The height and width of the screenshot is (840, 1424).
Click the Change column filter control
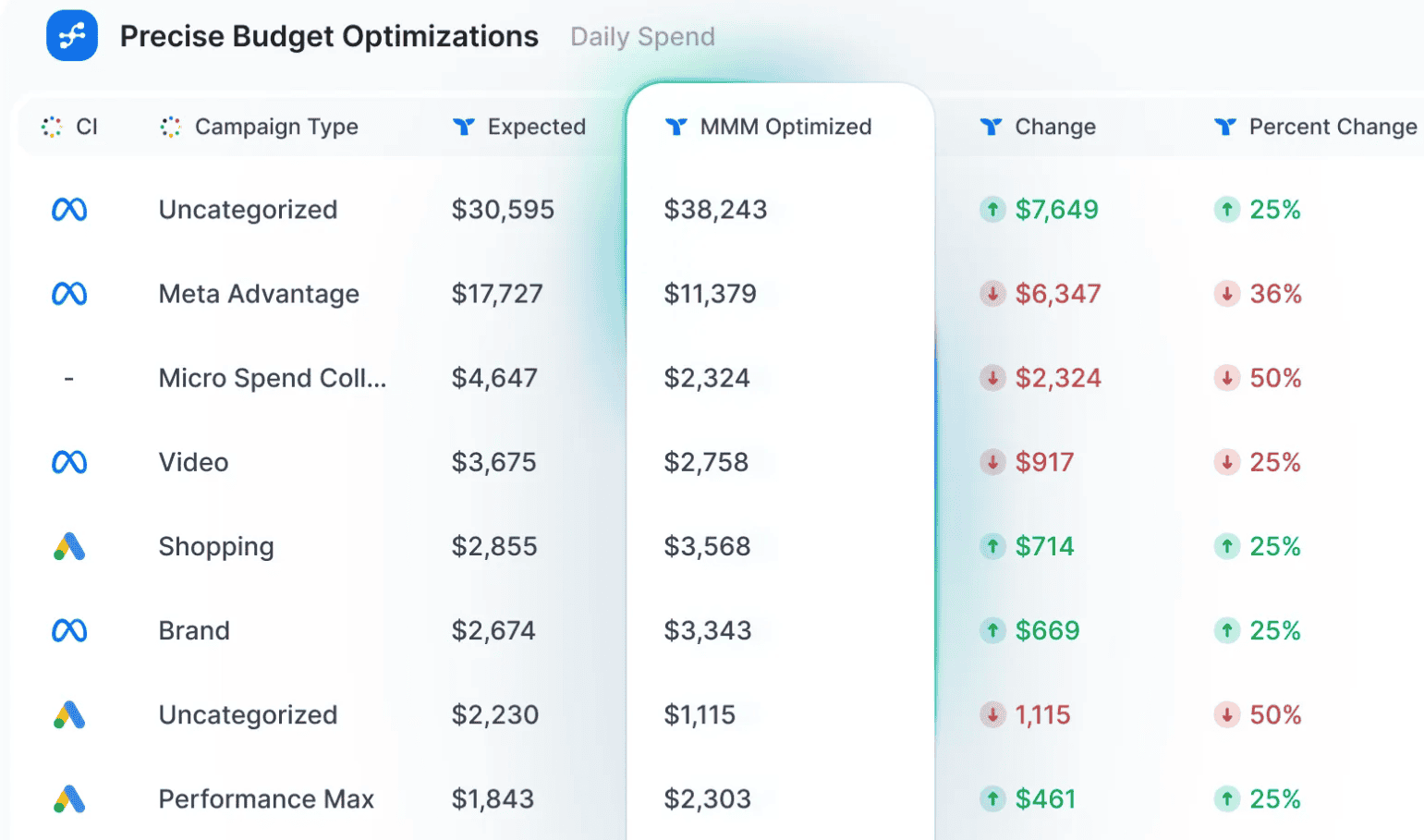point(991,127)
